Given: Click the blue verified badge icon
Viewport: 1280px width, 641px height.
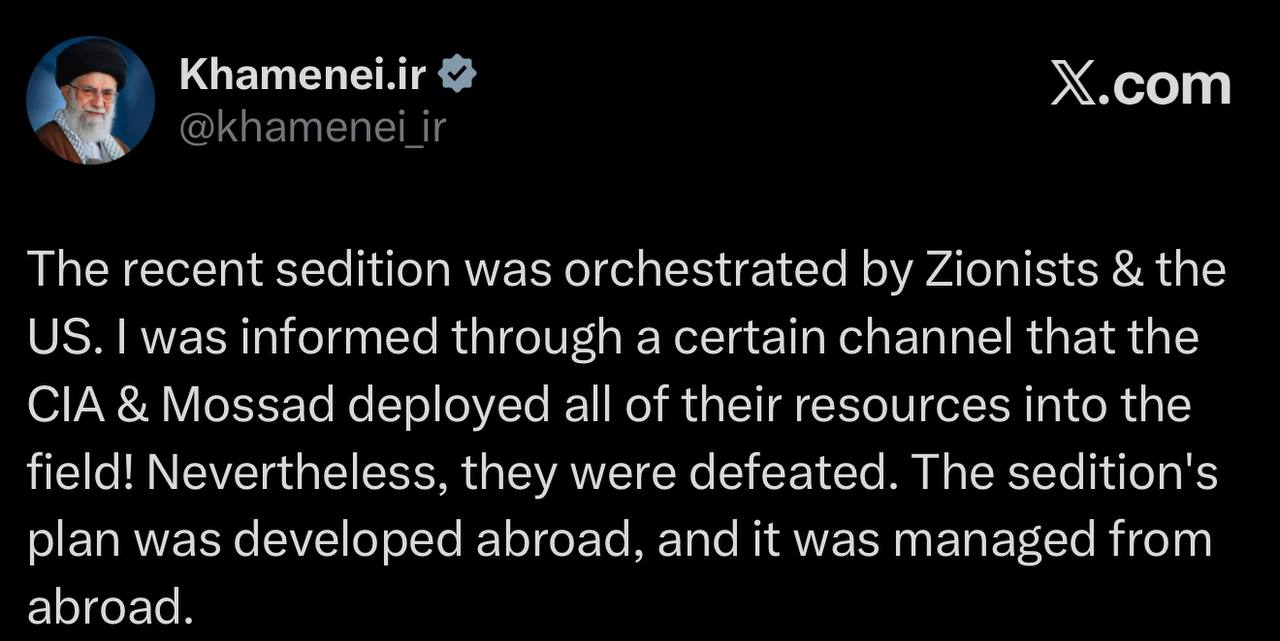Looking at the screenshot, I should [x=458, y=76].
